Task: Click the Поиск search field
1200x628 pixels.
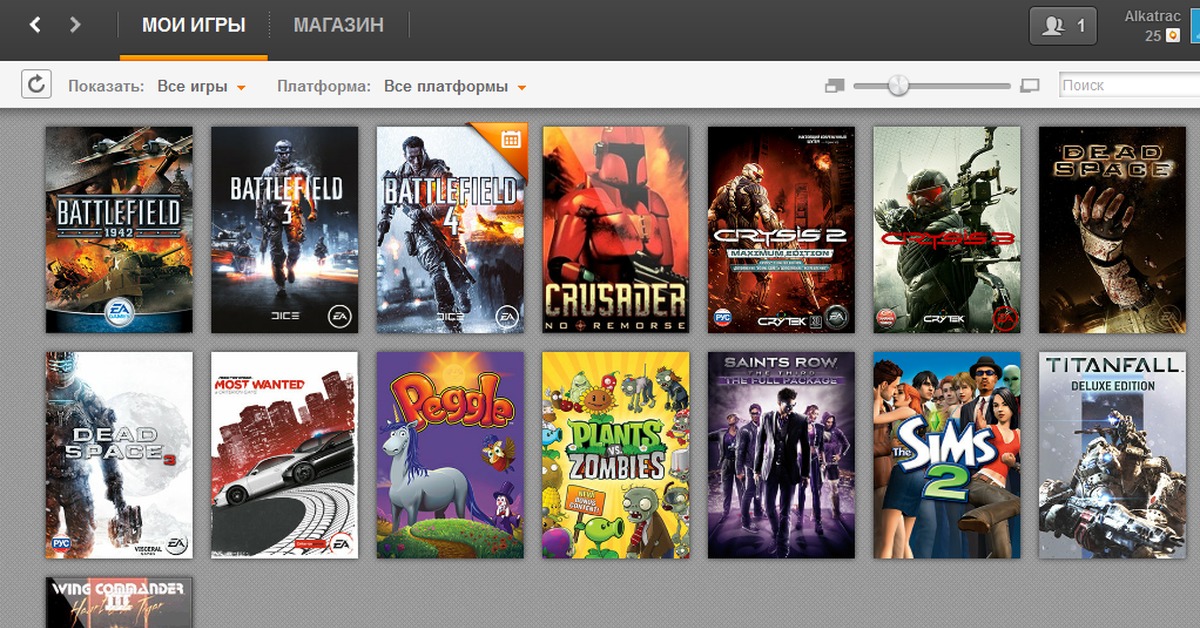Action: [x=1130, y=86]
